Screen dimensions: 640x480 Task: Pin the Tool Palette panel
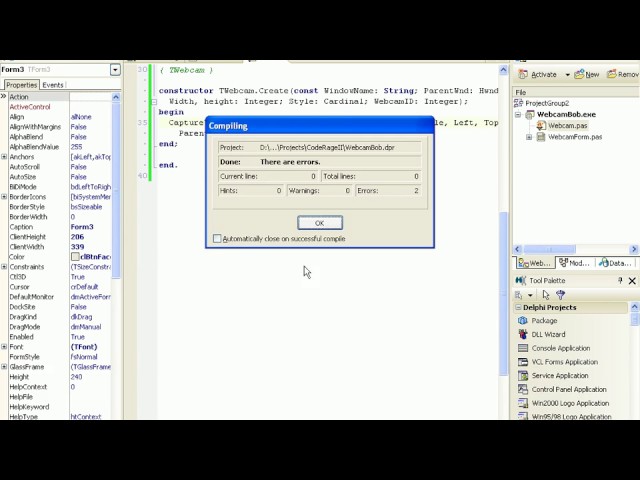tap(620, 280)
